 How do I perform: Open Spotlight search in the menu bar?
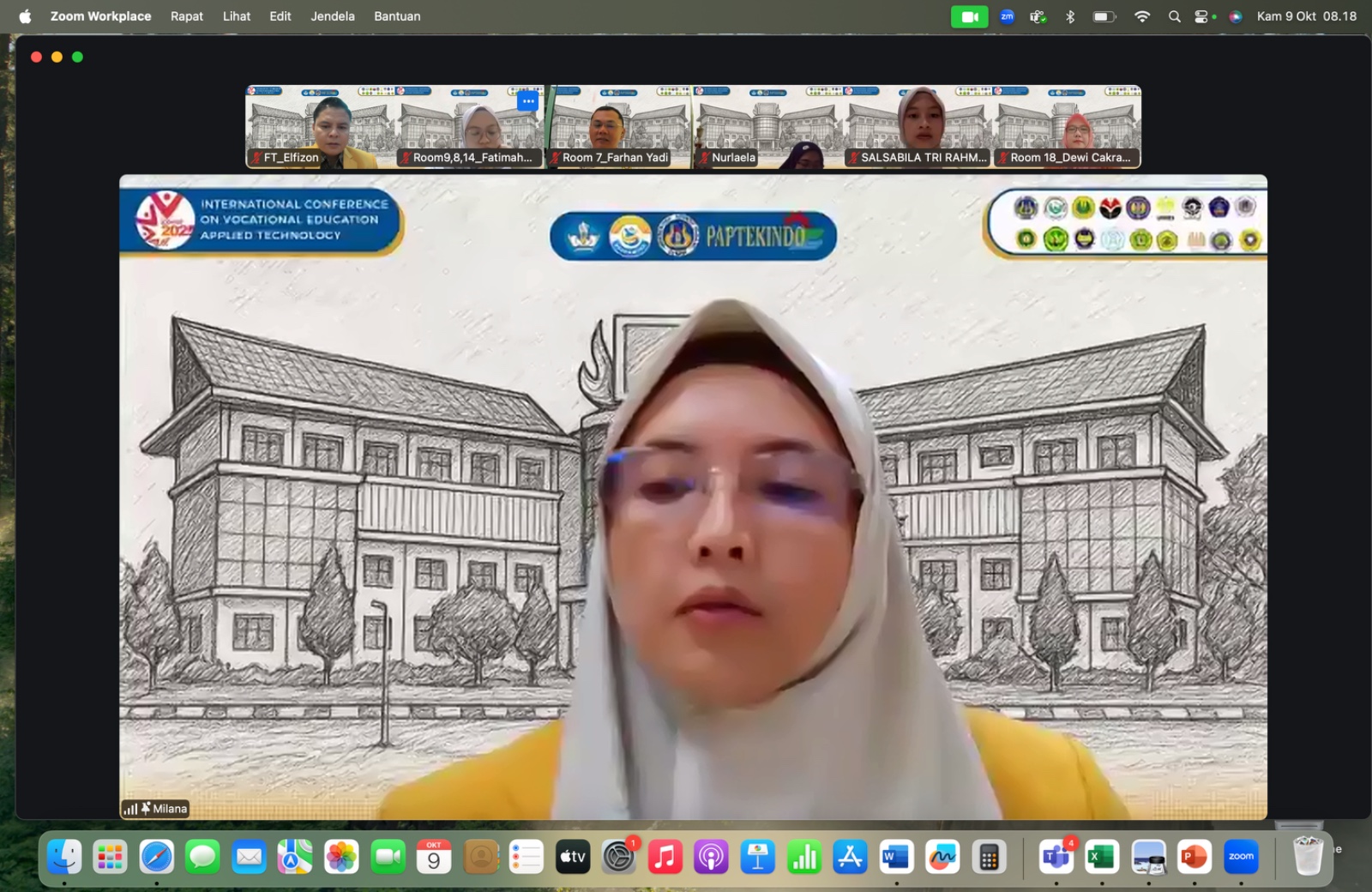[x=1174, y=16]
